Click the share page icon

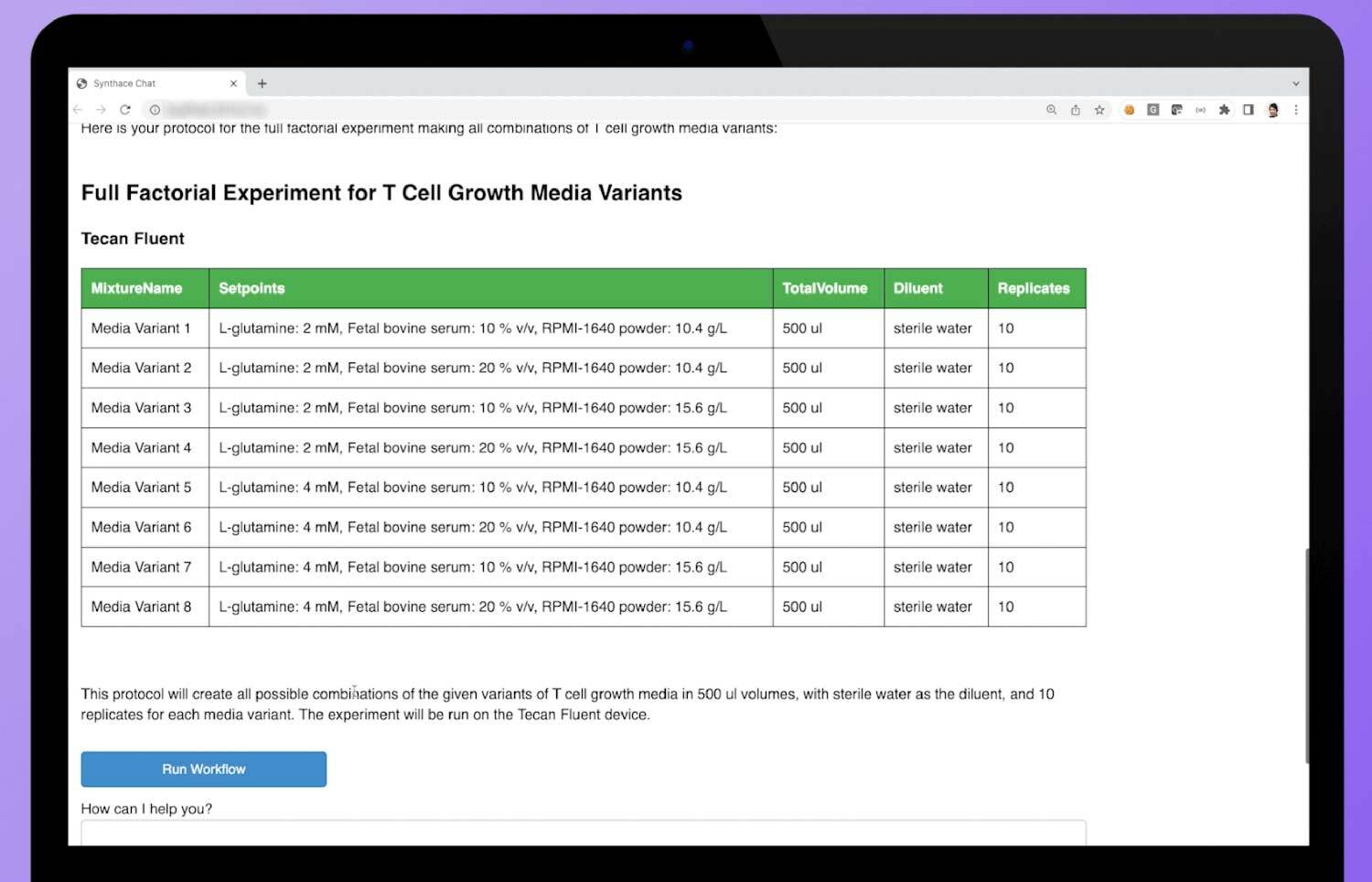click(x=1076, y=110)
